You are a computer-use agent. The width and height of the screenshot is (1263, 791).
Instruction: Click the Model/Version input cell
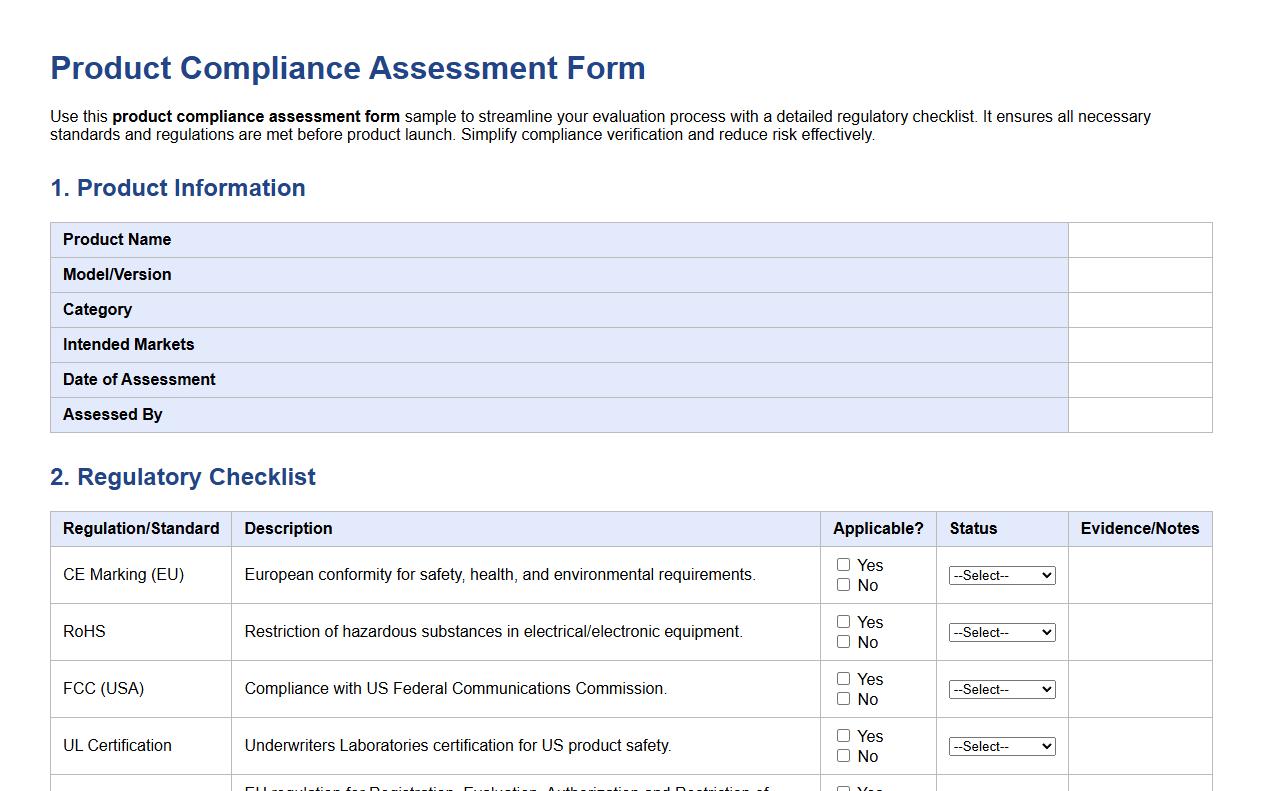pyautogui.click(x=1139, y=275)
